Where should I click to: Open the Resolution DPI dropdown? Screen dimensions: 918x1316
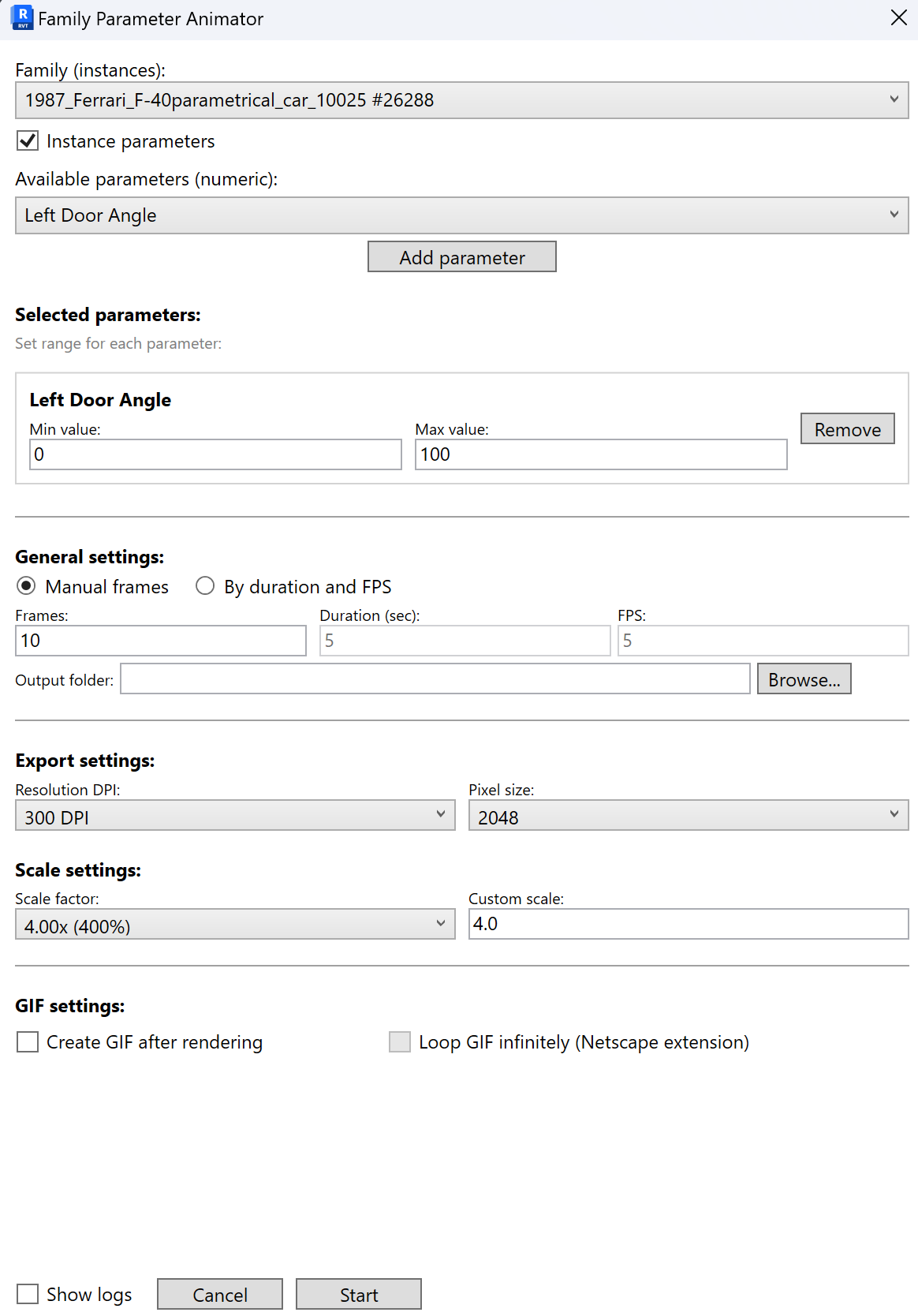(235, 816)
